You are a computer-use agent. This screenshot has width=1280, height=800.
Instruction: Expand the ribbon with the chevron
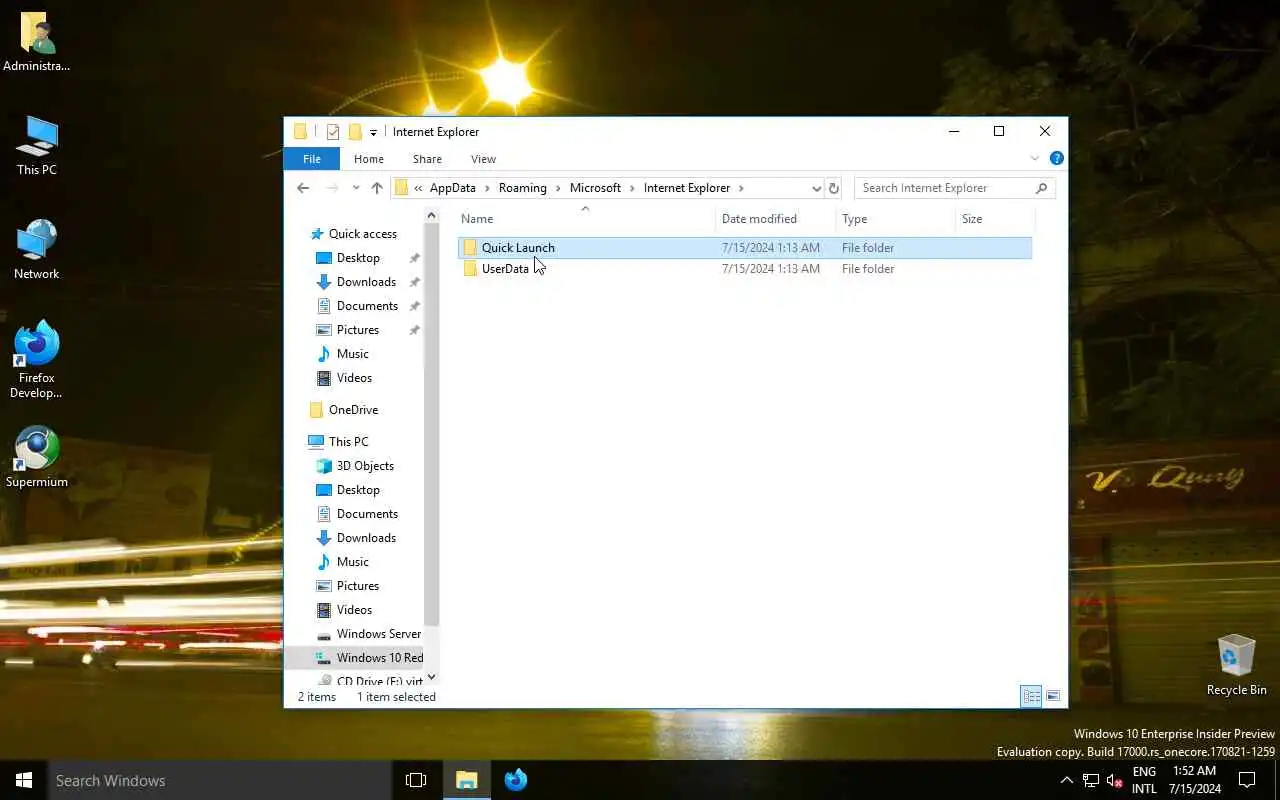(1035, 158)
